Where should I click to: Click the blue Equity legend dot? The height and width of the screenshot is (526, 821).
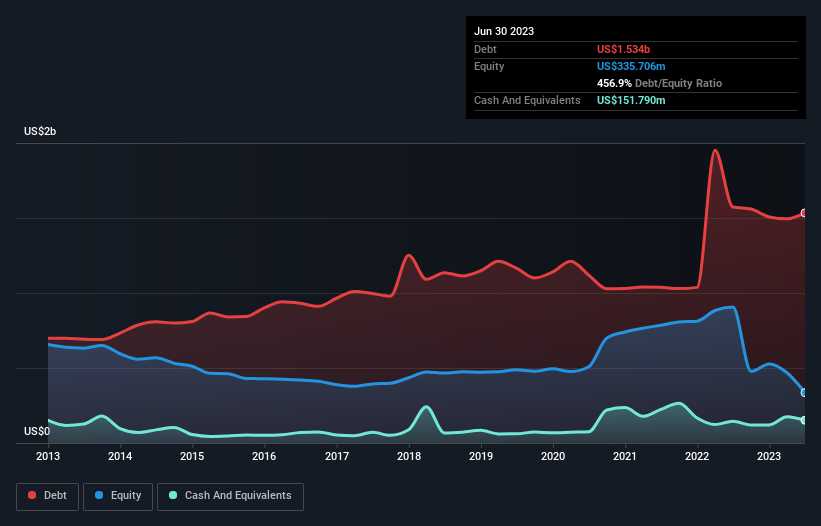pyautogui.click(x=99, y=495)
